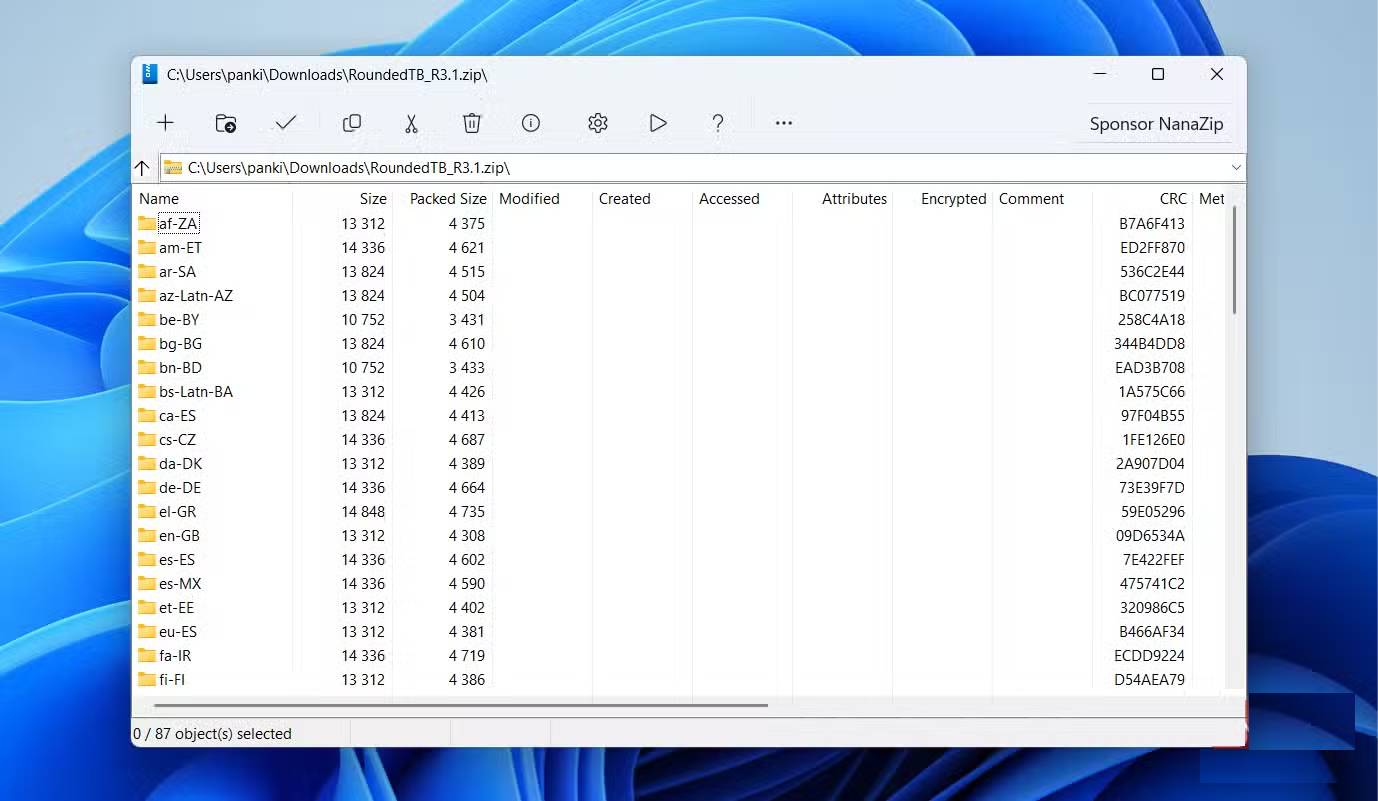Select the Move (scissors) icon
This screenshot has height=801, width=1378.
[x=411, y=122]
